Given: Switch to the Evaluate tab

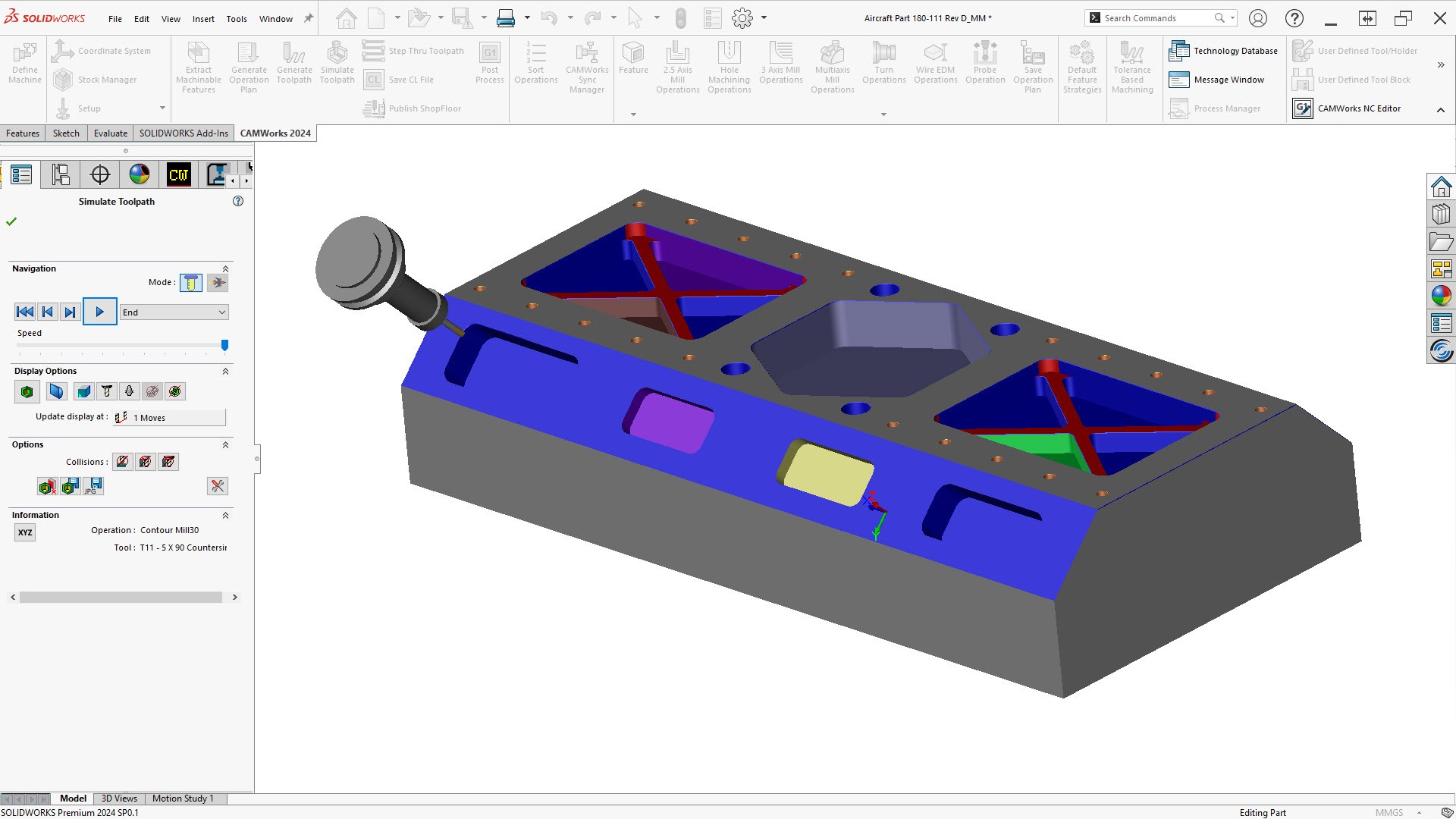Looking at the screenshot, I should (x=111, y=133).
